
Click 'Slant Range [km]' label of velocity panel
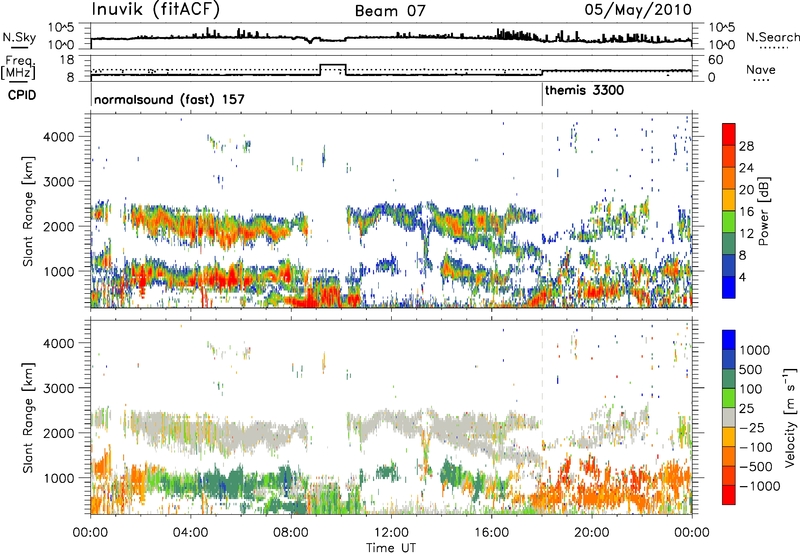coord(28,417)
